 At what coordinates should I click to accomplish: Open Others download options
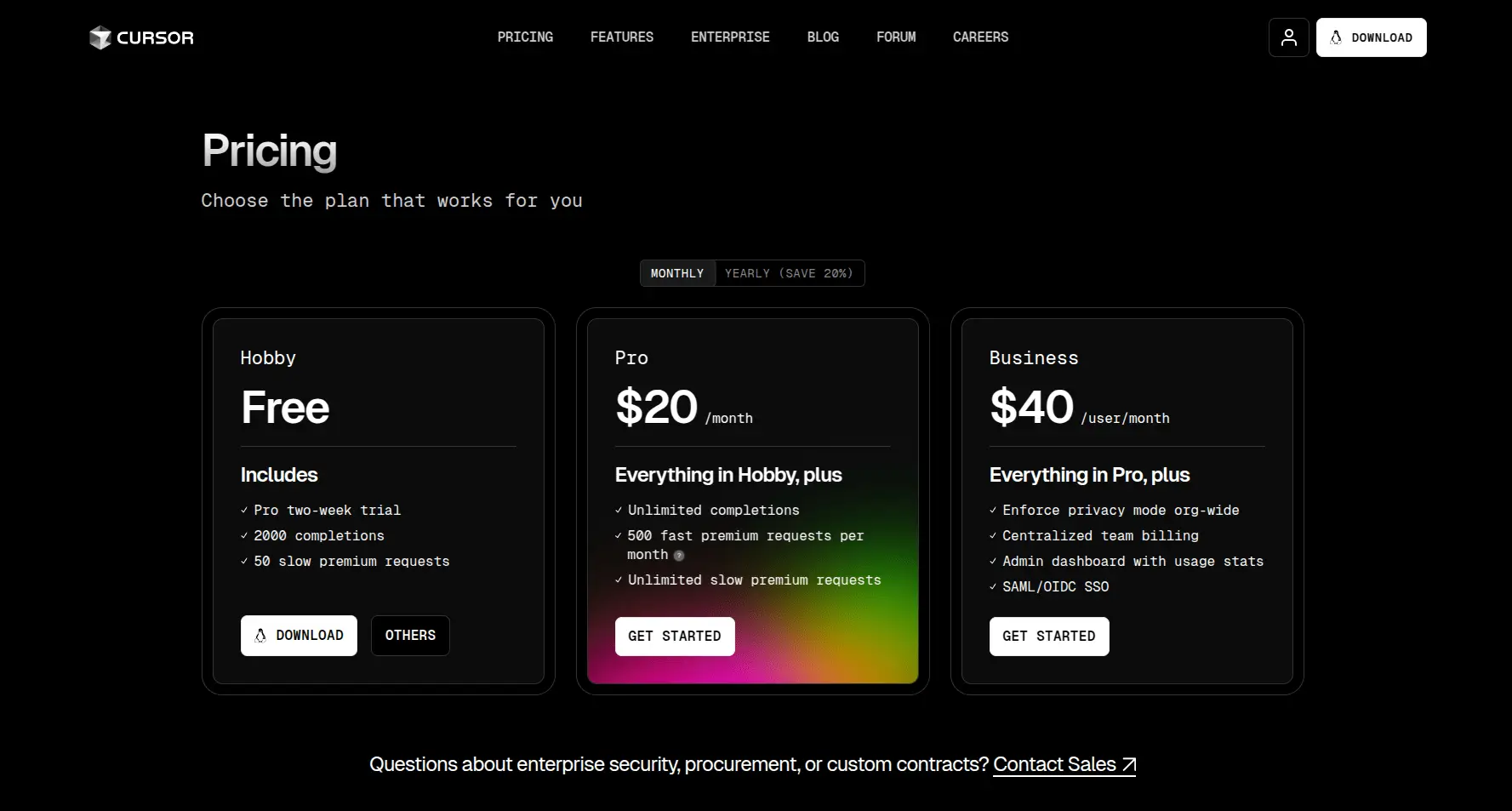click(x=410, y=636)
